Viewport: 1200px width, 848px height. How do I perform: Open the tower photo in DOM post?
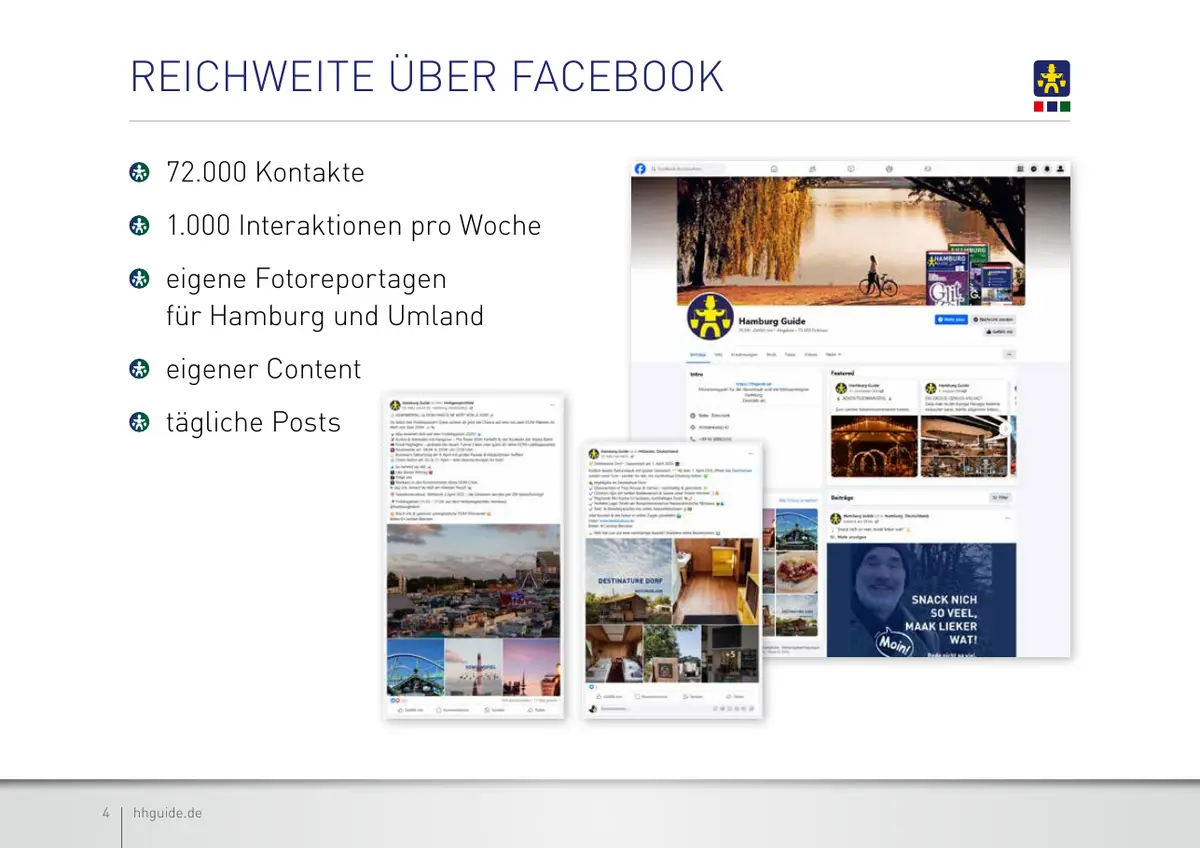(473, 667)
